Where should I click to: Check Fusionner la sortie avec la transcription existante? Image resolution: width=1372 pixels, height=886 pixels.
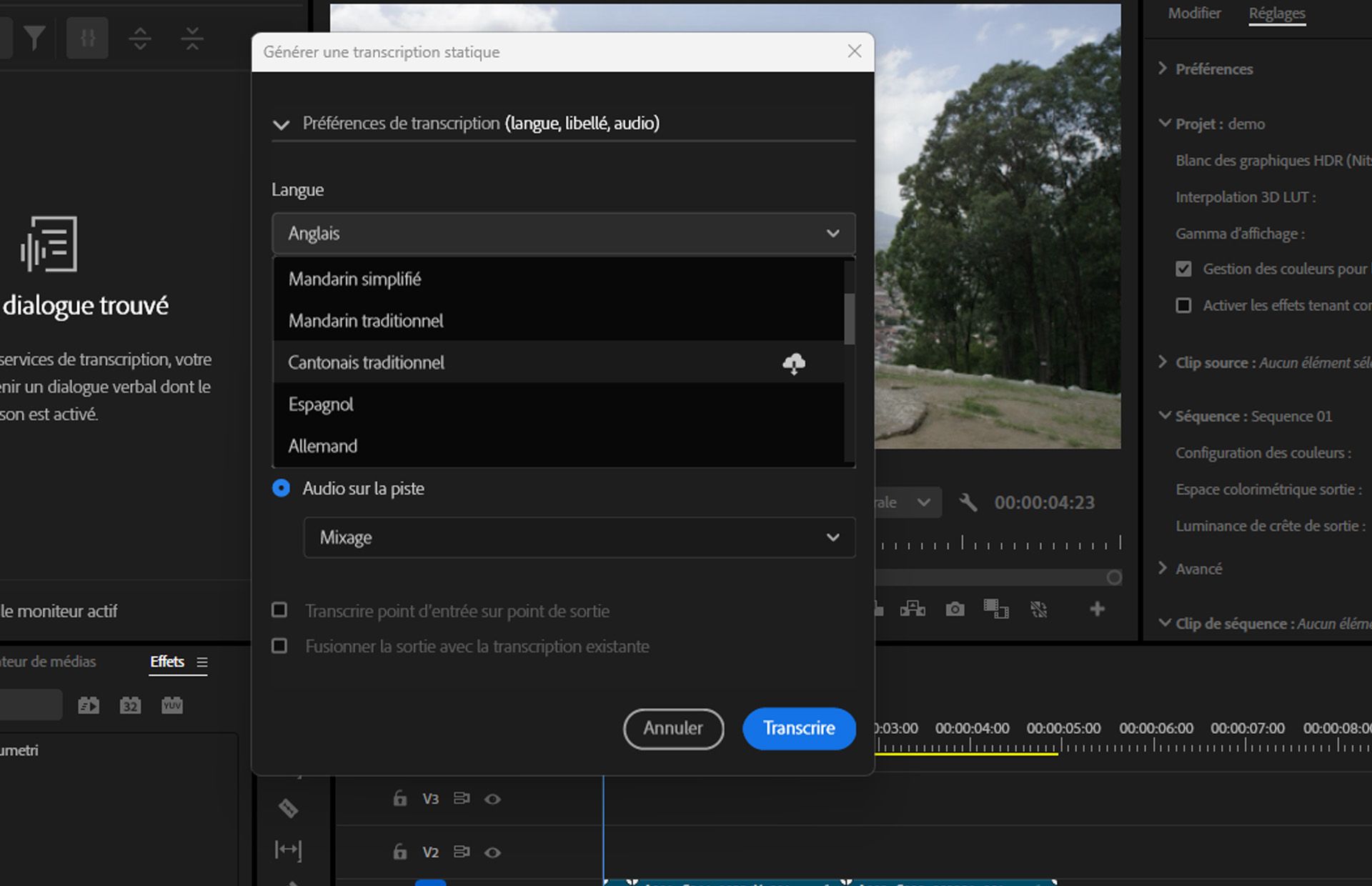point(280,645)
